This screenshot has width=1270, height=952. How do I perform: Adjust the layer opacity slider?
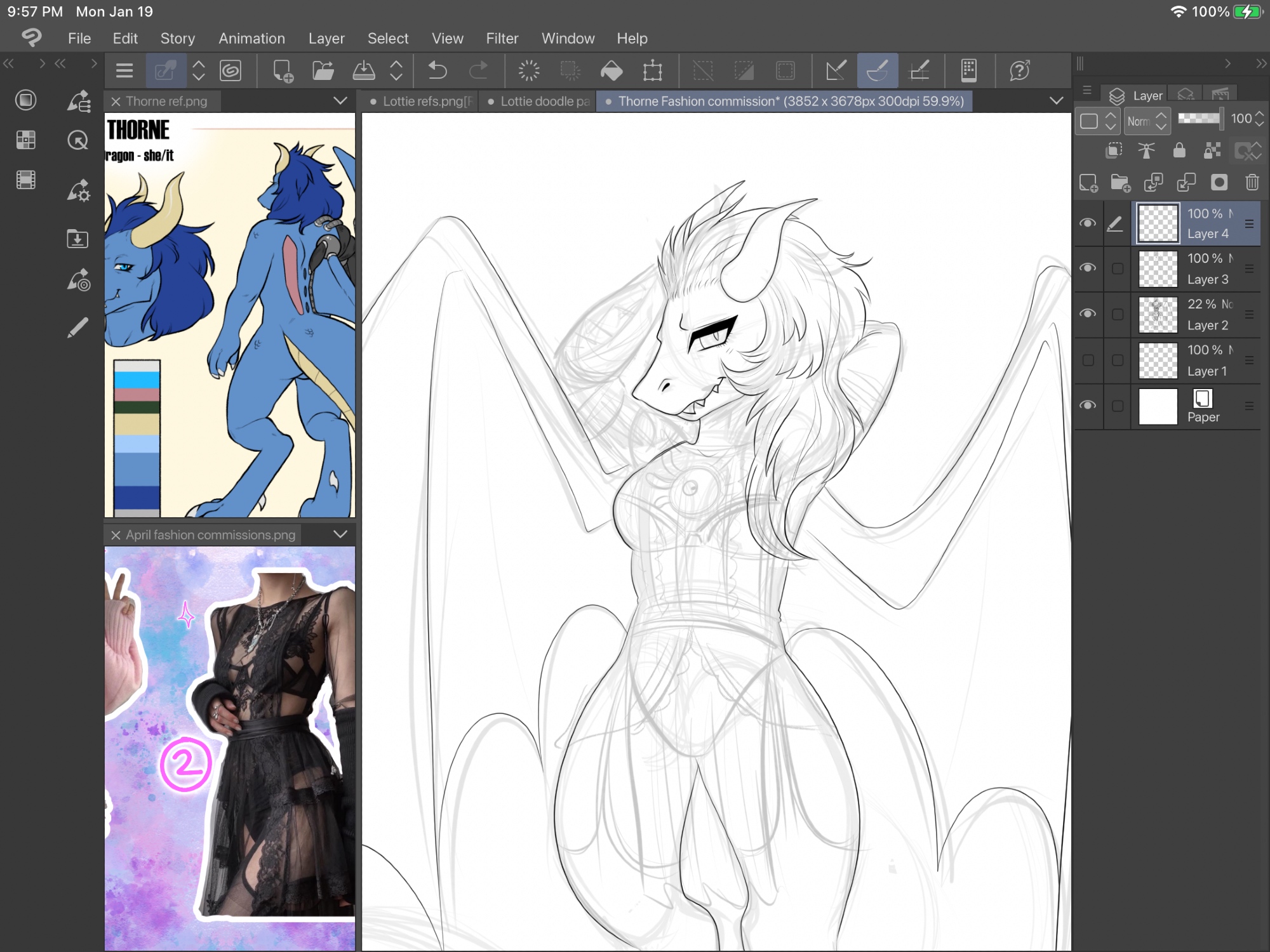1200,119
